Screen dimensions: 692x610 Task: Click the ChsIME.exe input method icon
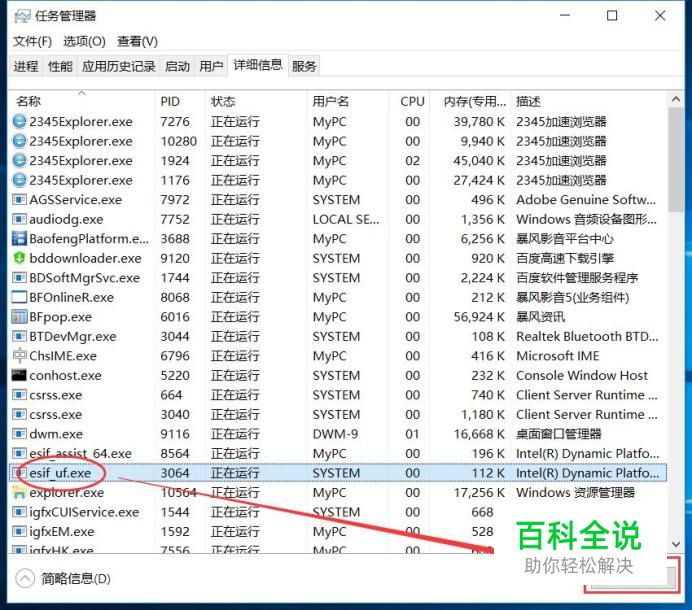tap(19, 355)
